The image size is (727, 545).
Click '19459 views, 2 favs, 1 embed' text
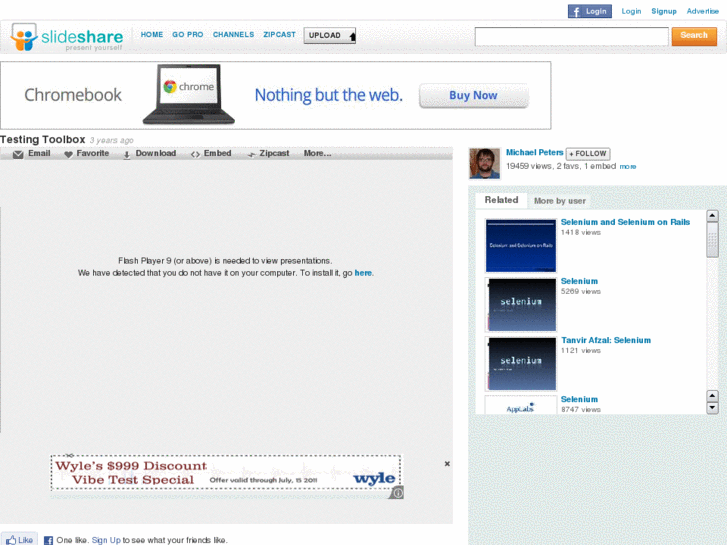[x=561, y=166]
